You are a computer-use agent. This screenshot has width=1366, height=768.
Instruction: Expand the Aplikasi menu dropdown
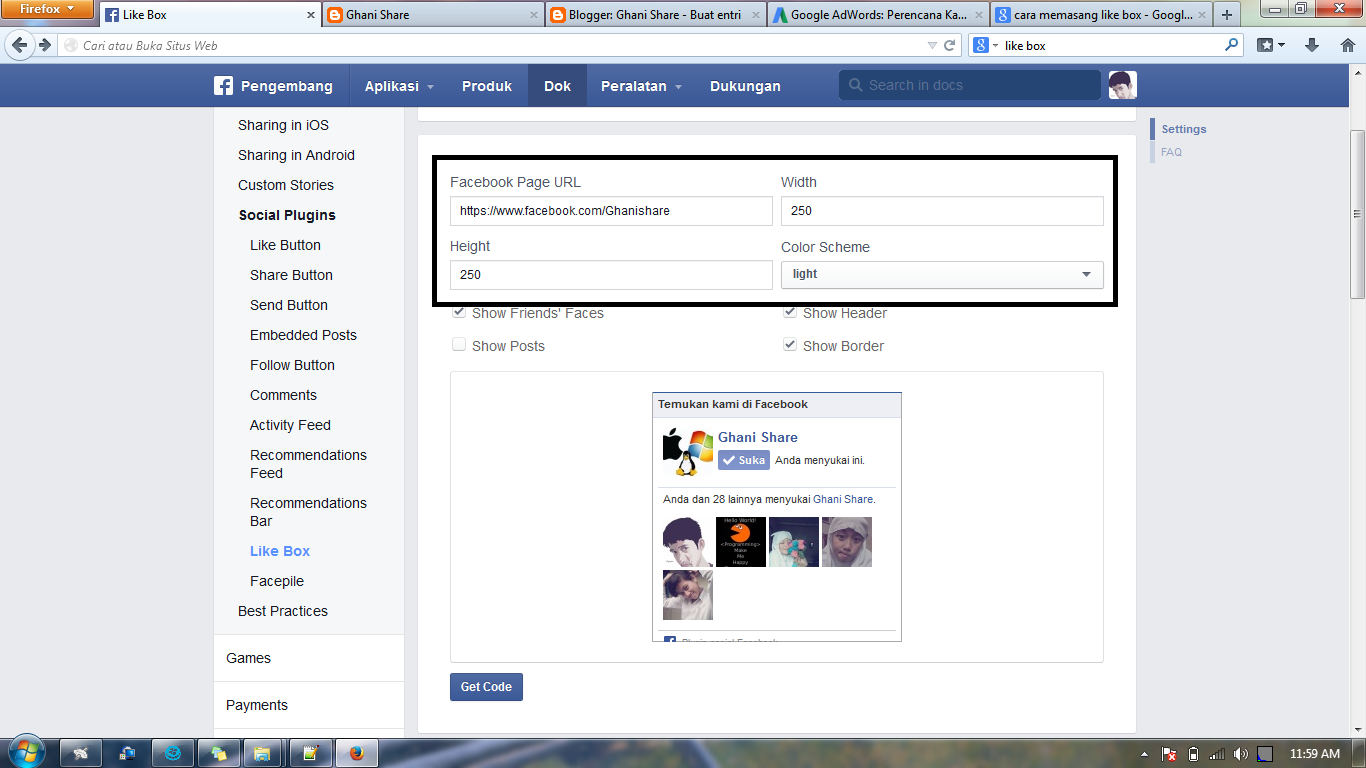[x=399, y=86]
